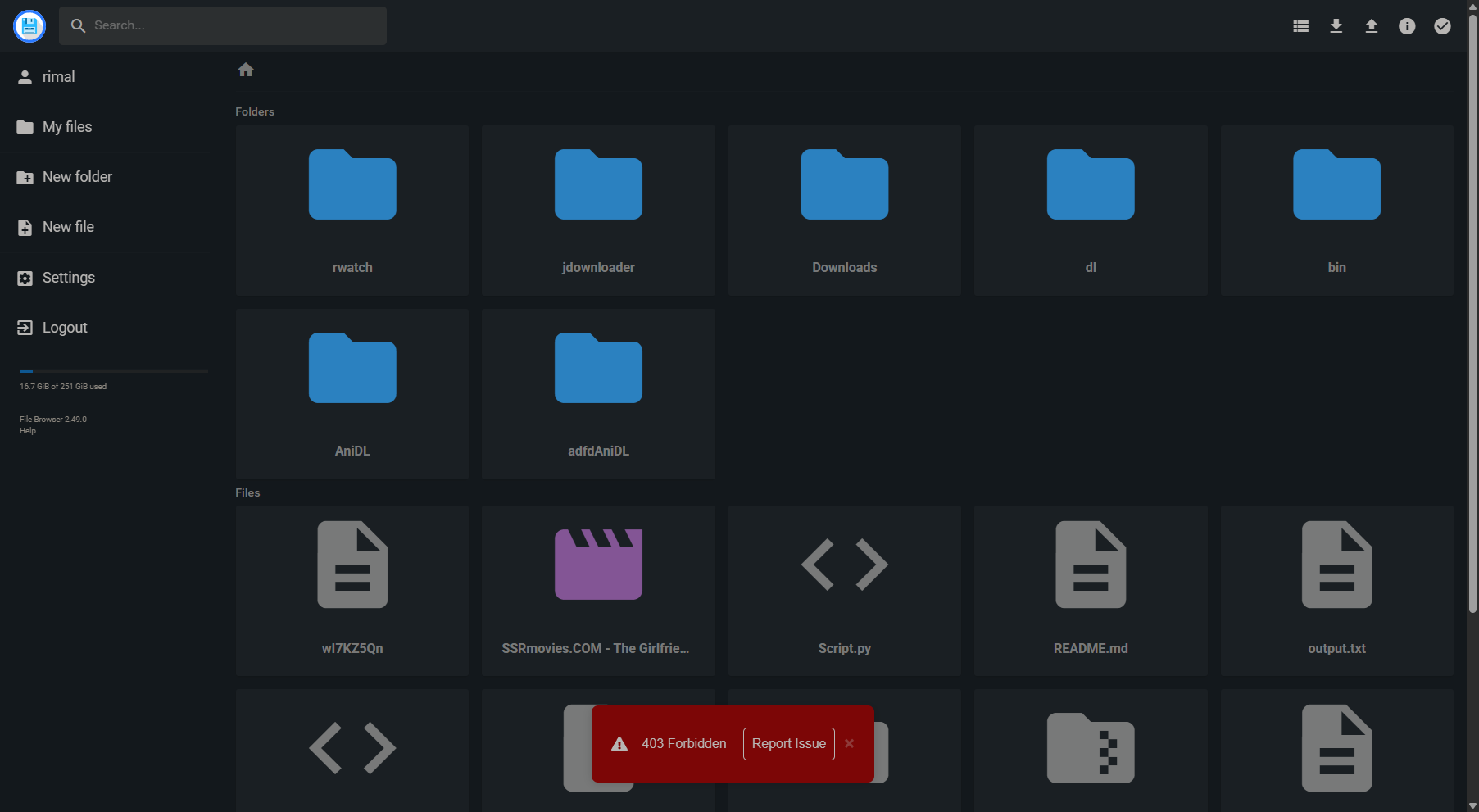The height and width of the screenshot is (812, 1479).
Task: Click the '403 Forbidden' message text
Action: 684,744
